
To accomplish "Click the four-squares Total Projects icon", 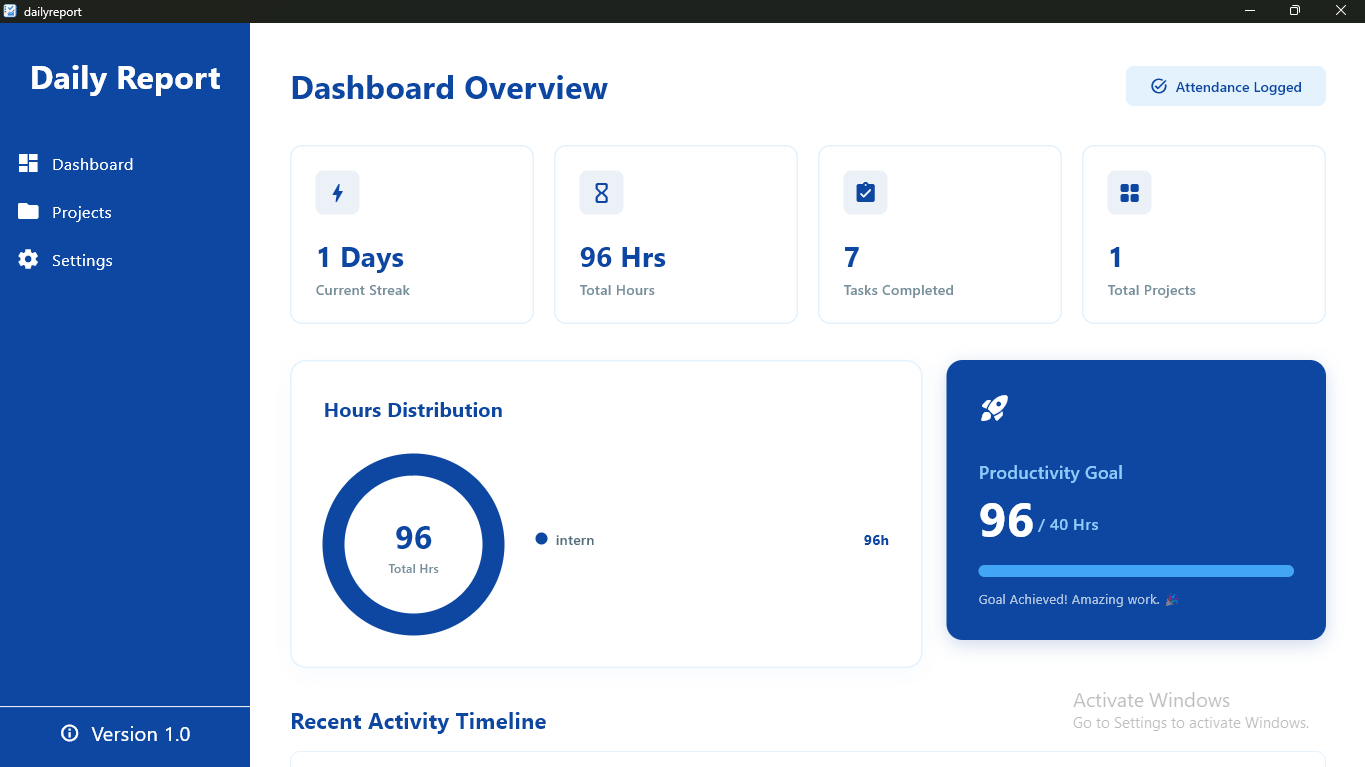I will click(1129, 193).
